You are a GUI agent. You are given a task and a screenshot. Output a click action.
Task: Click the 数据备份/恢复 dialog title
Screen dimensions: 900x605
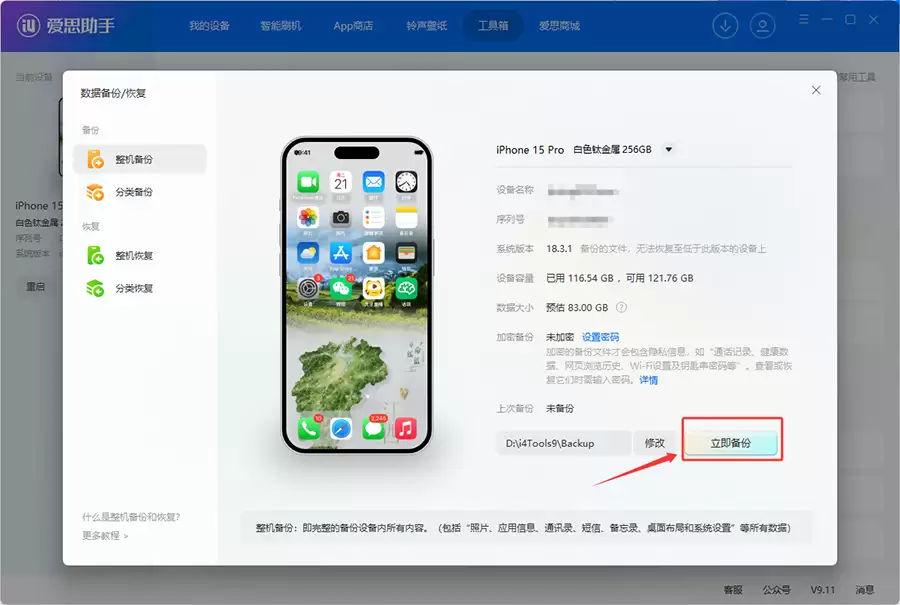113,93
